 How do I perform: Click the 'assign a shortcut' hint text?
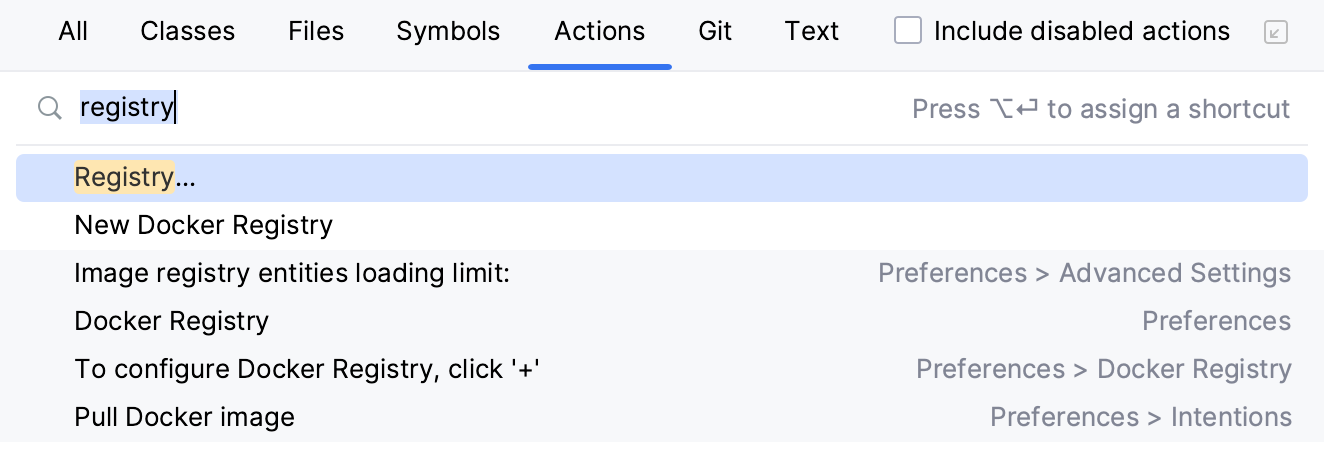click(1101, 109)
